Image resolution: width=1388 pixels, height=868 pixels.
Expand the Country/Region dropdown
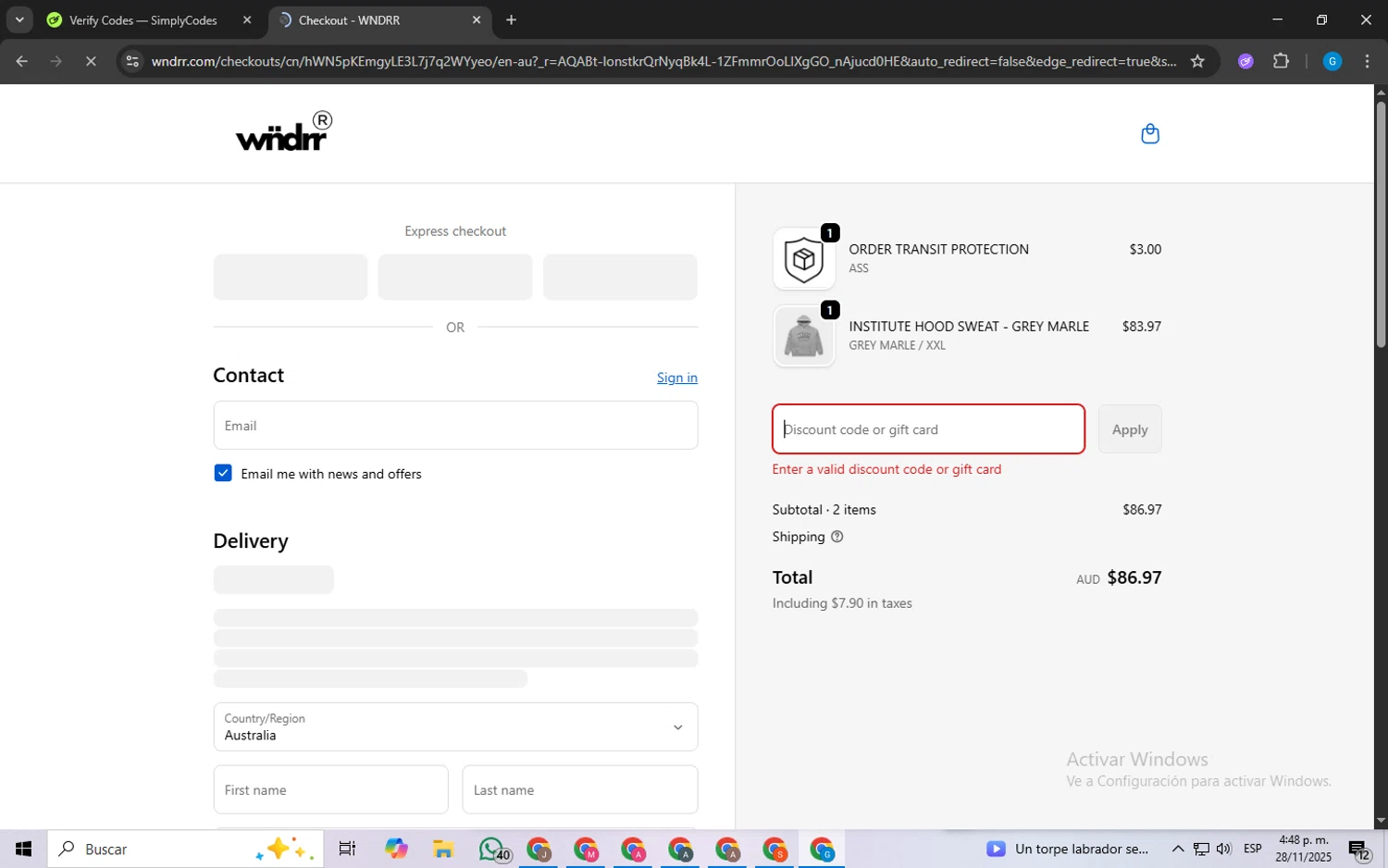[x=455, y=726]
